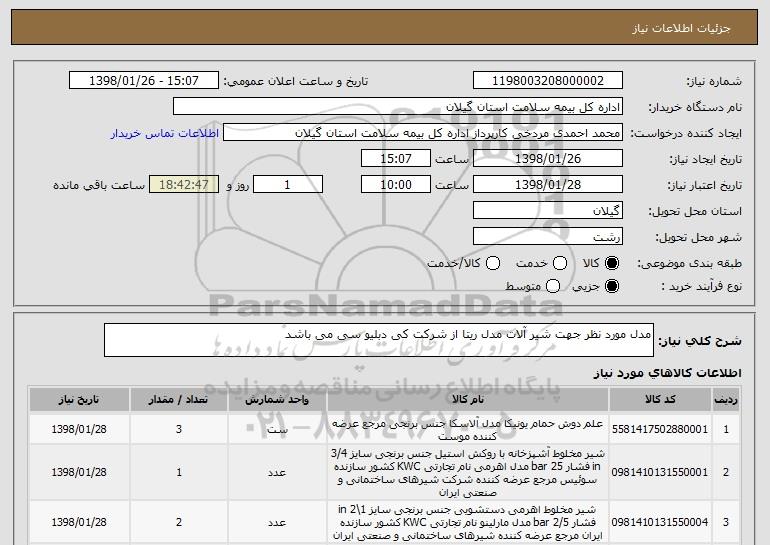Click the شماره نیاز field 1198003208000002
This screenshot has height=545, width=770.
pyautogui.click(x=548, y=81)
